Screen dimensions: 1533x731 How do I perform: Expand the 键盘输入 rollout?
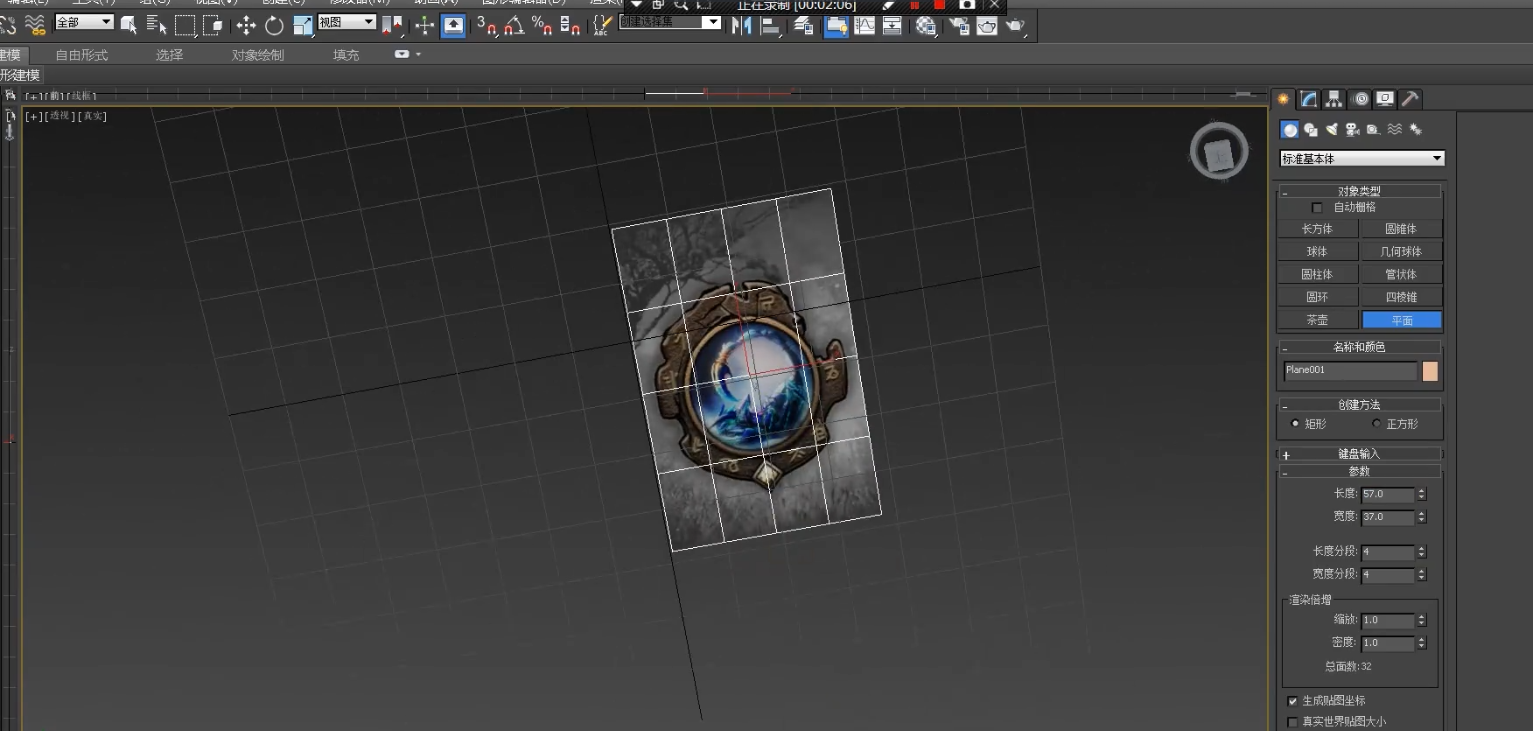click(x=1360, y=454)
